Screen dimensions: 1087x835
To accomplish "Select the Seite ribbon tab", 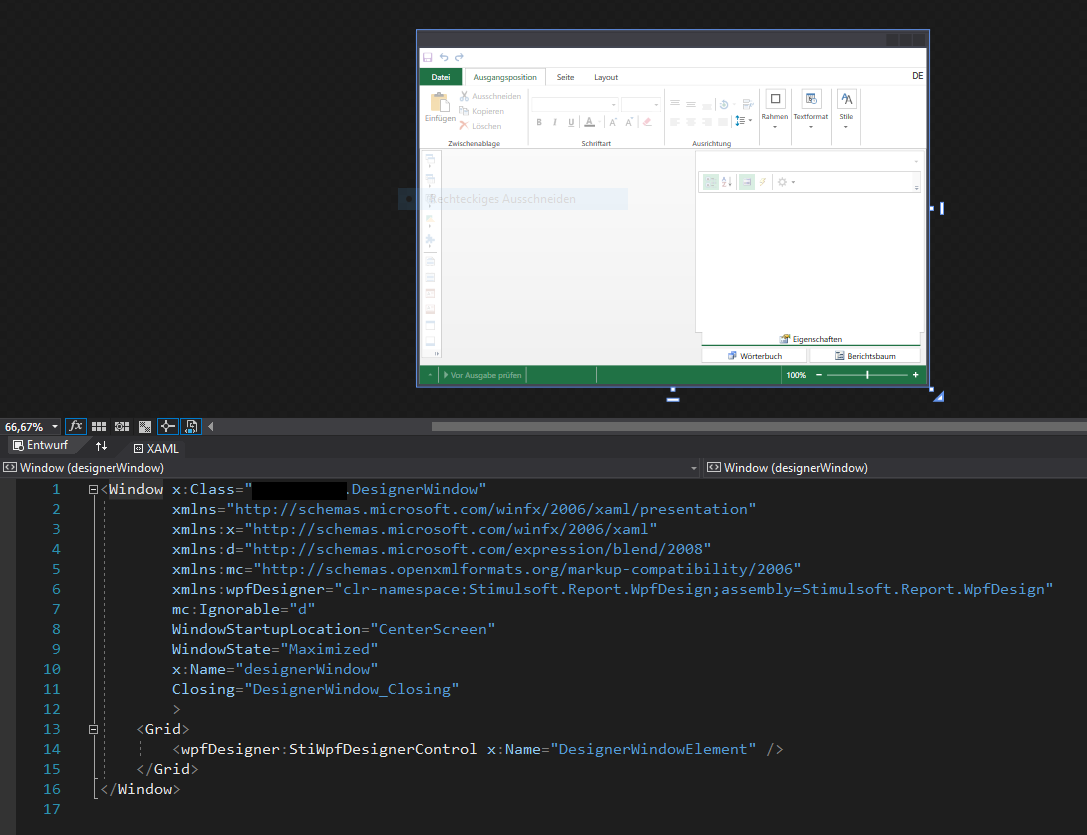I will click(566, 77).
